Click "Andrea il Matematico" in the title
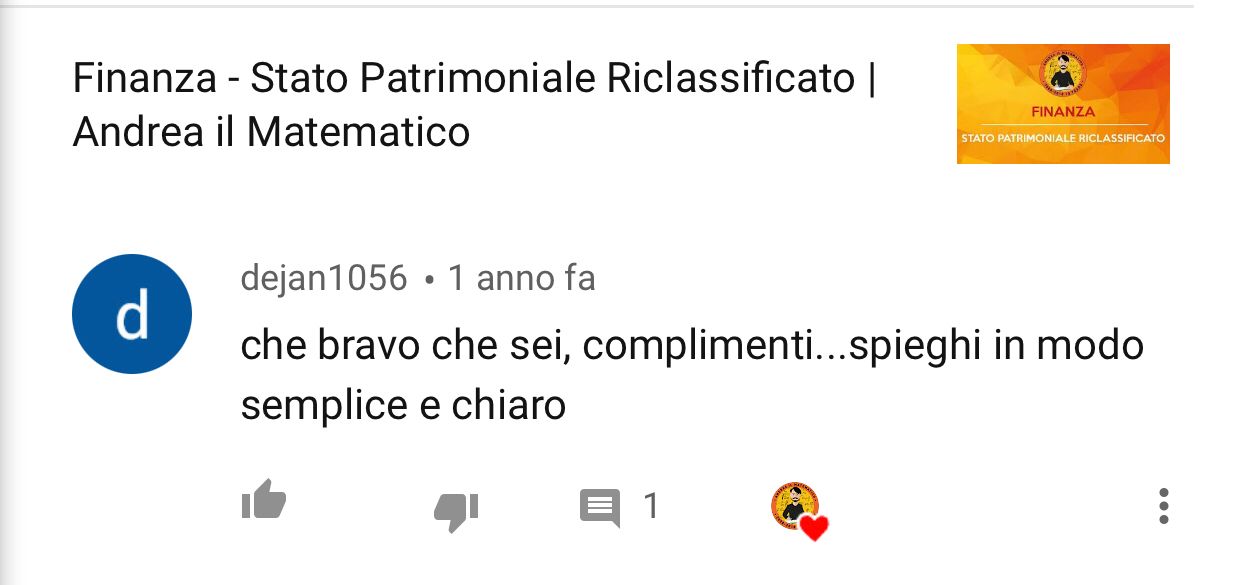1242x585 pixels. tap(272, 131)
